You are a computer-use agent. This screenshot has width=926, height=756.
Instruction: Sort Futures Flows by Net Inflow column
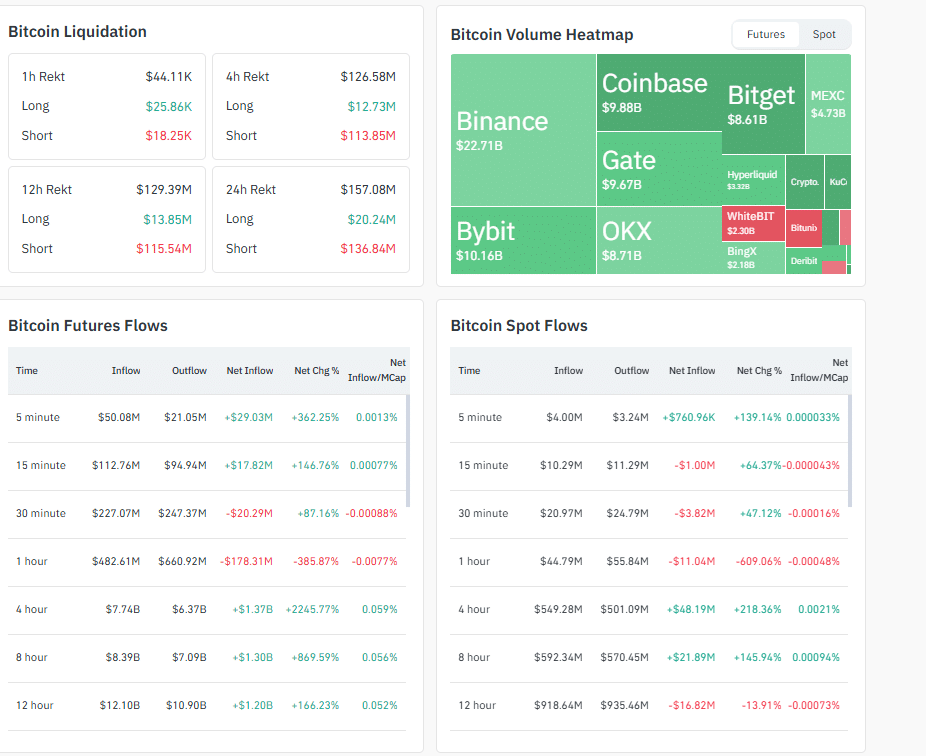tap(249, 371)
